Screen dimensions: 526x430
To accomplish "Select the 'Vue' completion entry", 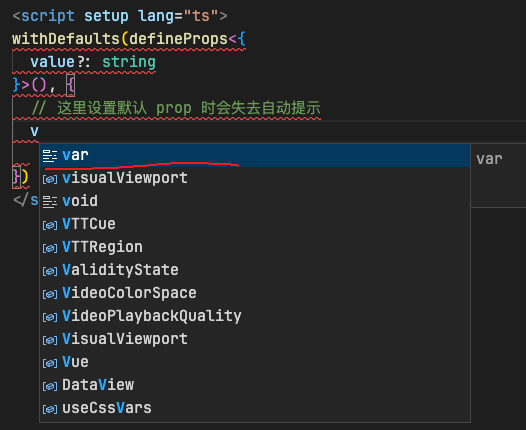I will pyautogui.click(x=255, y=362).
